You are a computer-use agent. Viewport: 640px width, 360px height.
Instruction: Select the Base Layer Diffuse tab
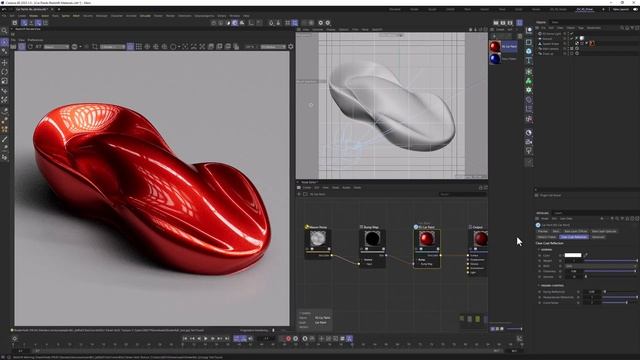click(x=576, y=231)
